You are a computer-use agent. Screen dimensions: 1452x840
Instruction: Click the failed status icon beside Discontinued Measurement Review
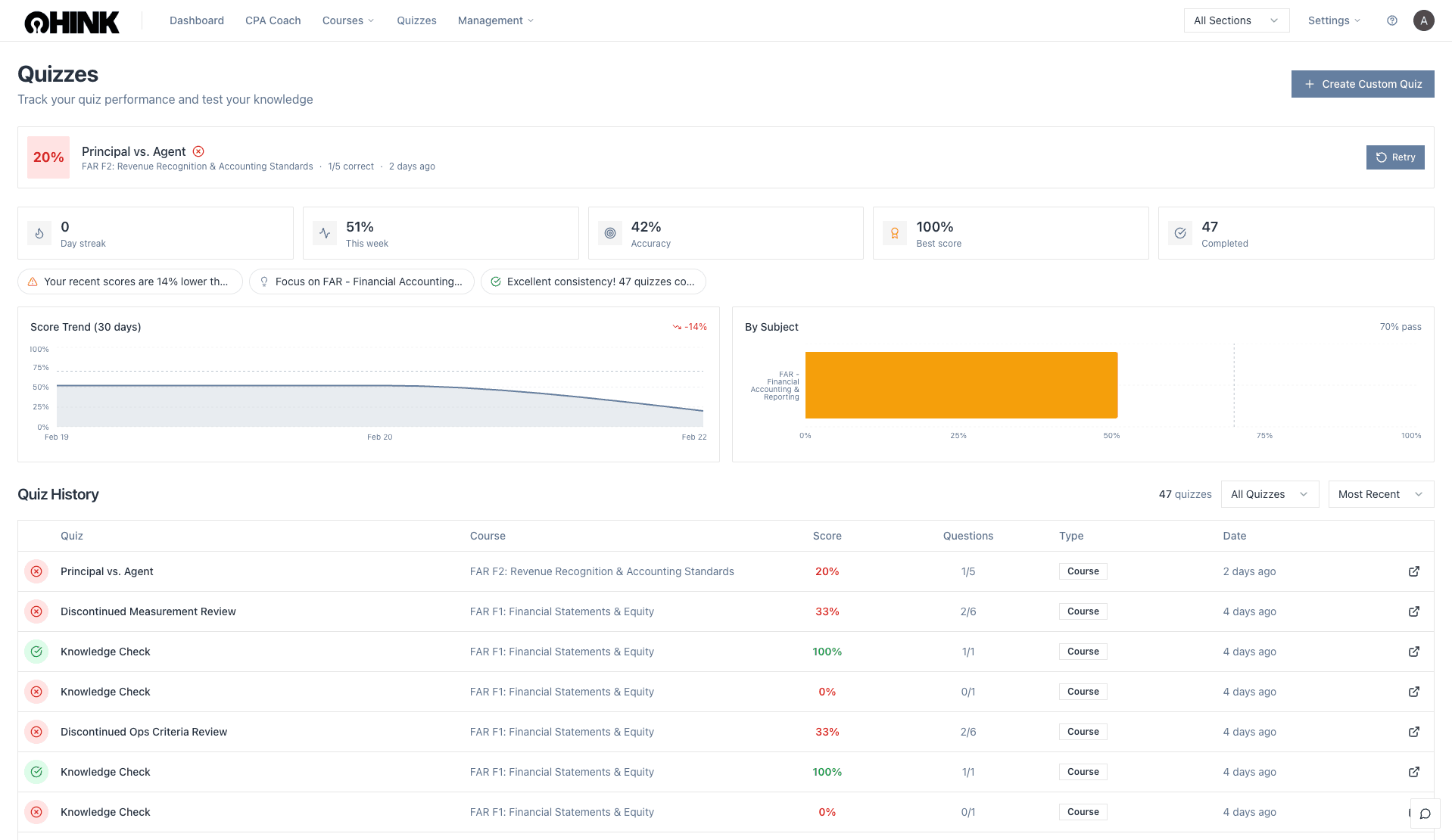[x=36, y=611]
